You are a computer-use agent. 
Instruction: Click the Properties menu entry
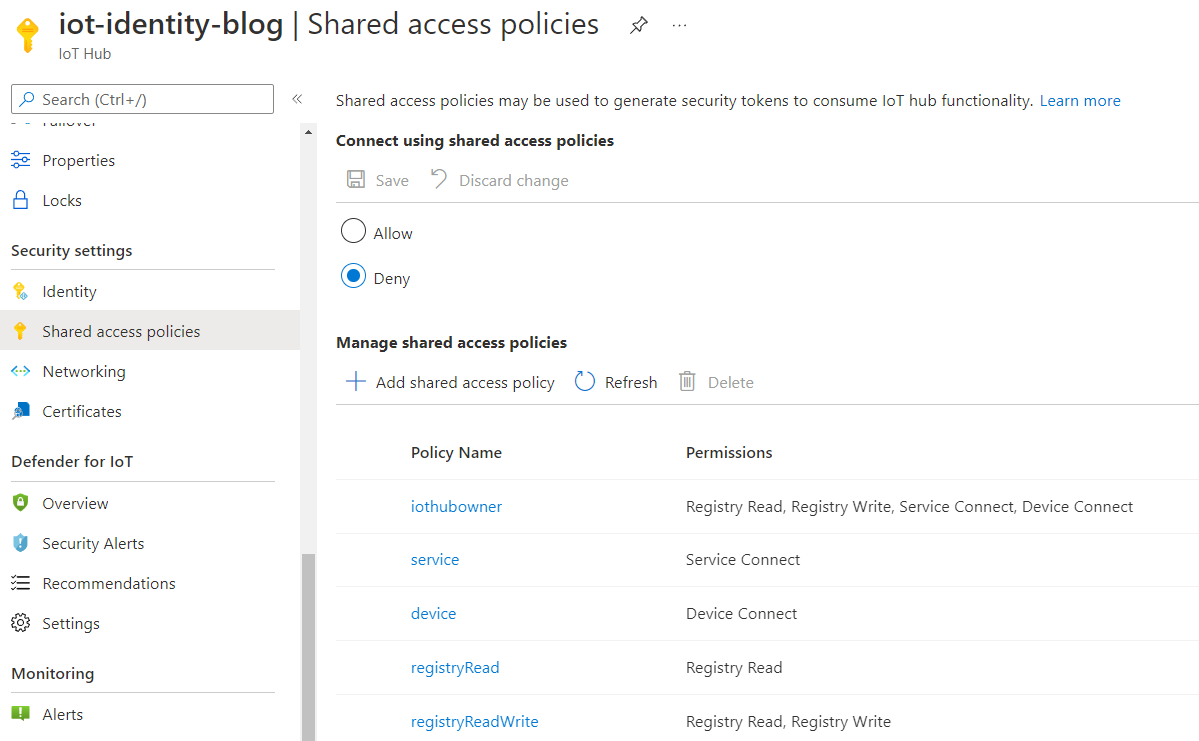(77, 159)
